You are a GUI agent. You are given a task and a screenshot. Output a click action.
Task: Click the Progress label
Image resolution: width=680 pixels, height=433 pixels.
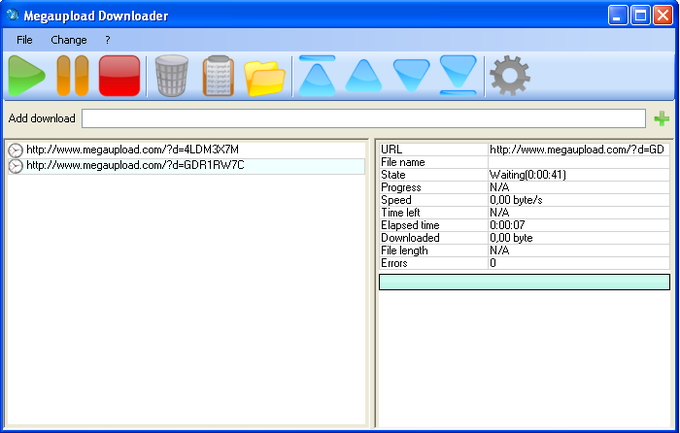click(401, 187)
